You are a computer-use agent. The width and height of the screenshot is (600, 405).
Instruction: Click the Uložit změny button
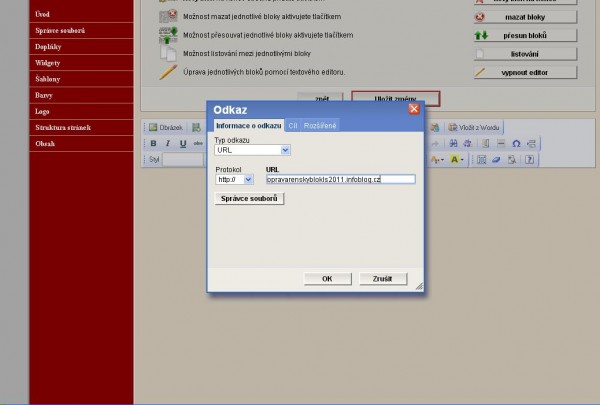click(394, 98)
